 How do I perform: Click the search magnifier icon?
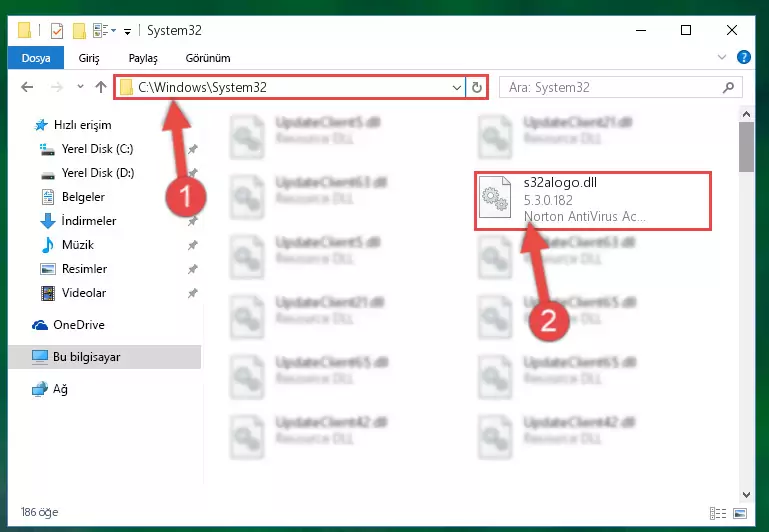coord(729,87)
